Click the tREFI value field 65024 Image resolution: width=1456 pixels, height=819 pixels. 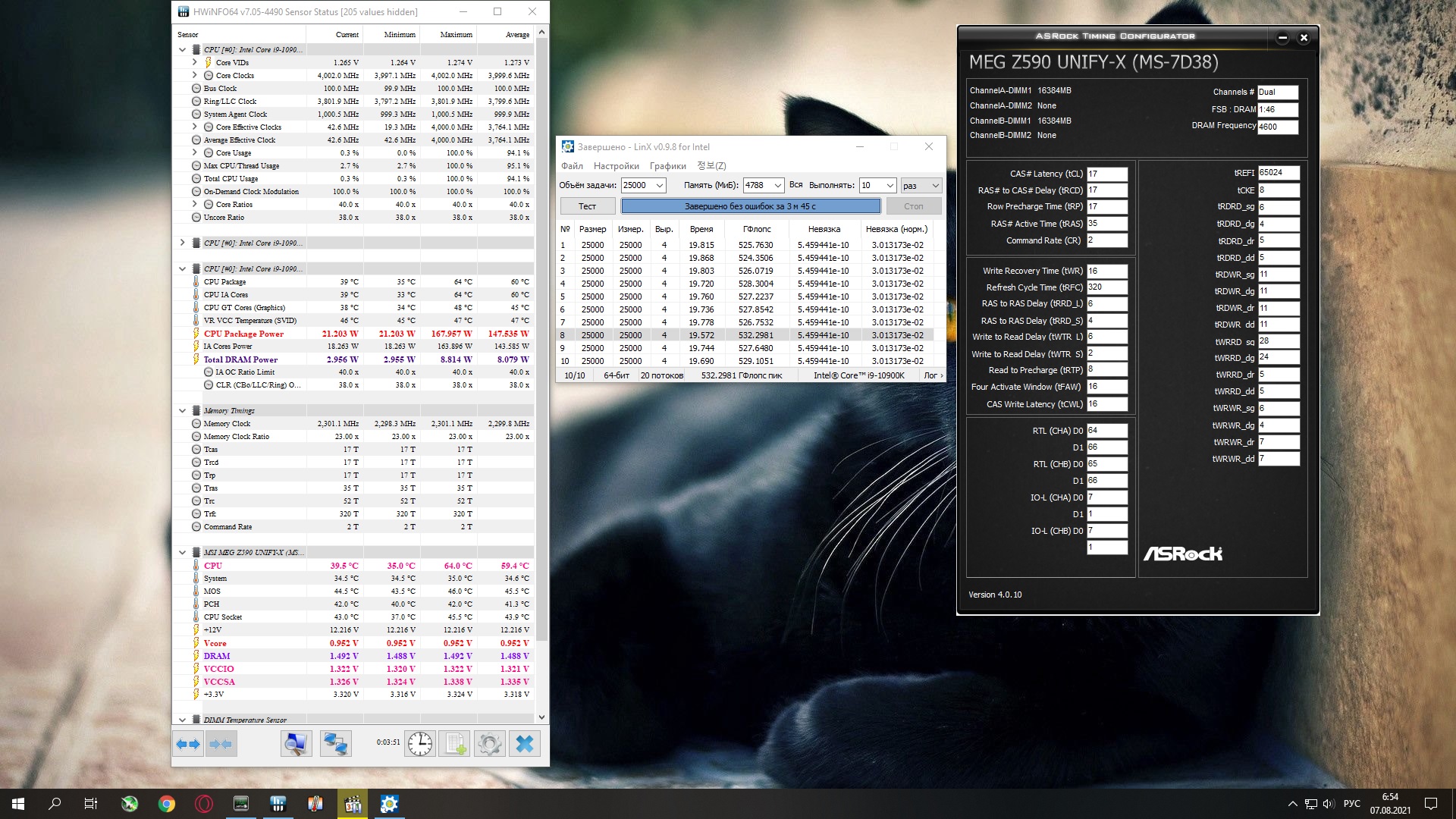coord(1278,173)
